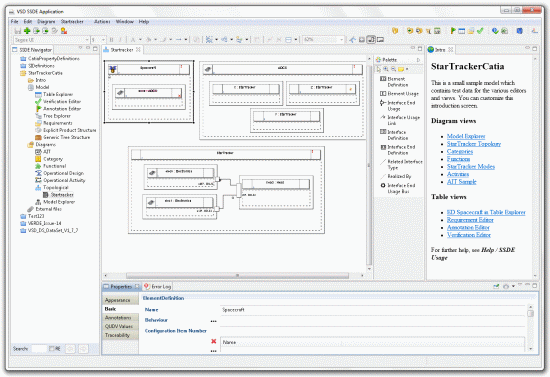Click the green flag toolbar icon
550x377 pixels.
point(453,31)
